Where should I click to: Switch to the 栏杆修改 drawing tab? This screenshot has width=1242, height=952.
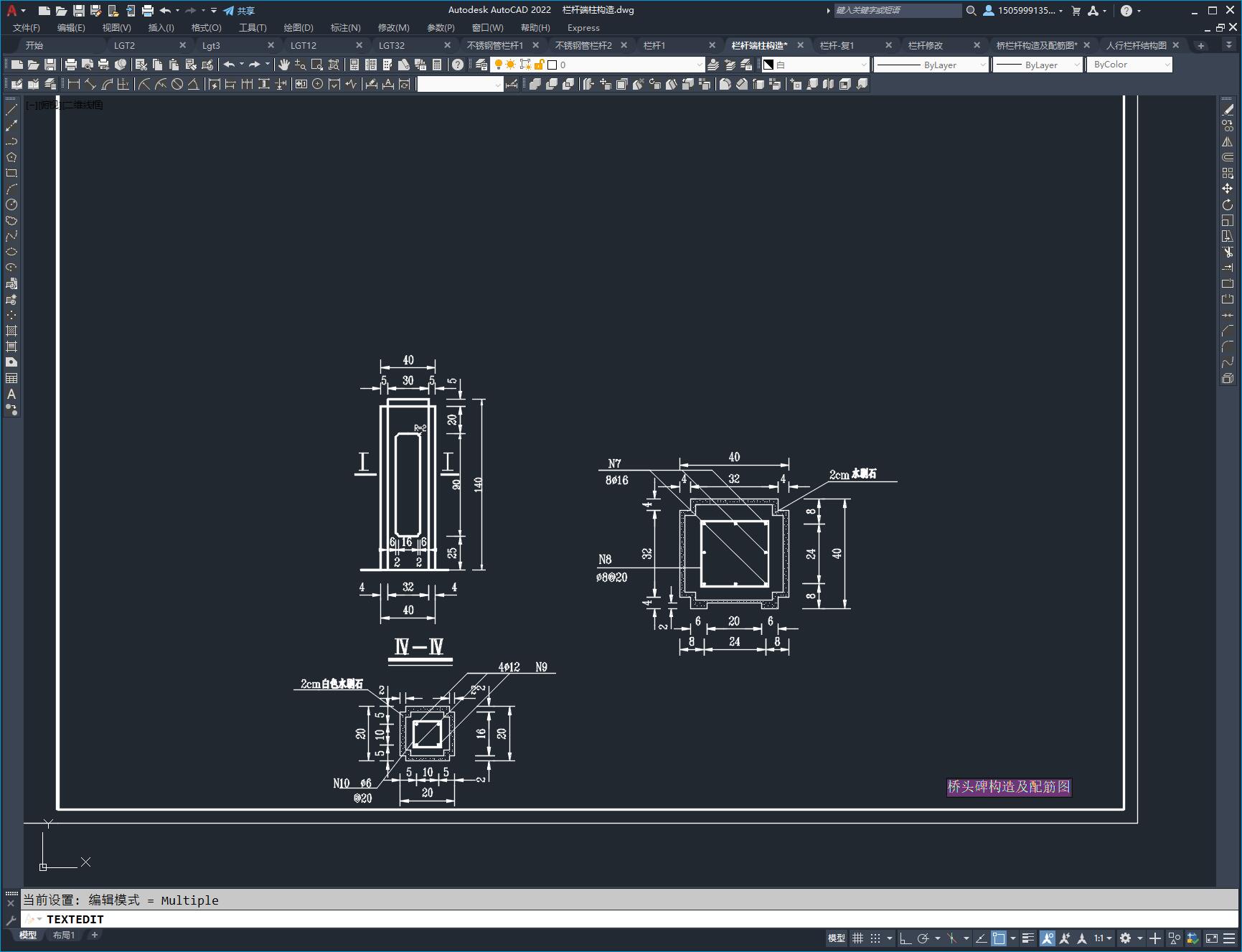(x=926, y=45)
